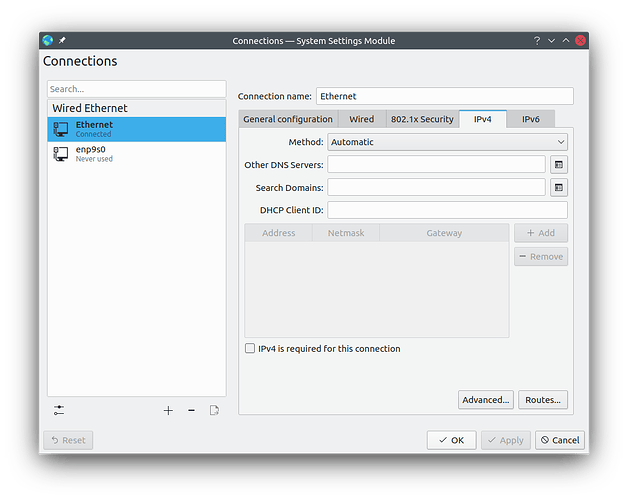Screen dimensions: 628x500
Task: Open DNS servers editor icon button
Action: click(559, 164)
